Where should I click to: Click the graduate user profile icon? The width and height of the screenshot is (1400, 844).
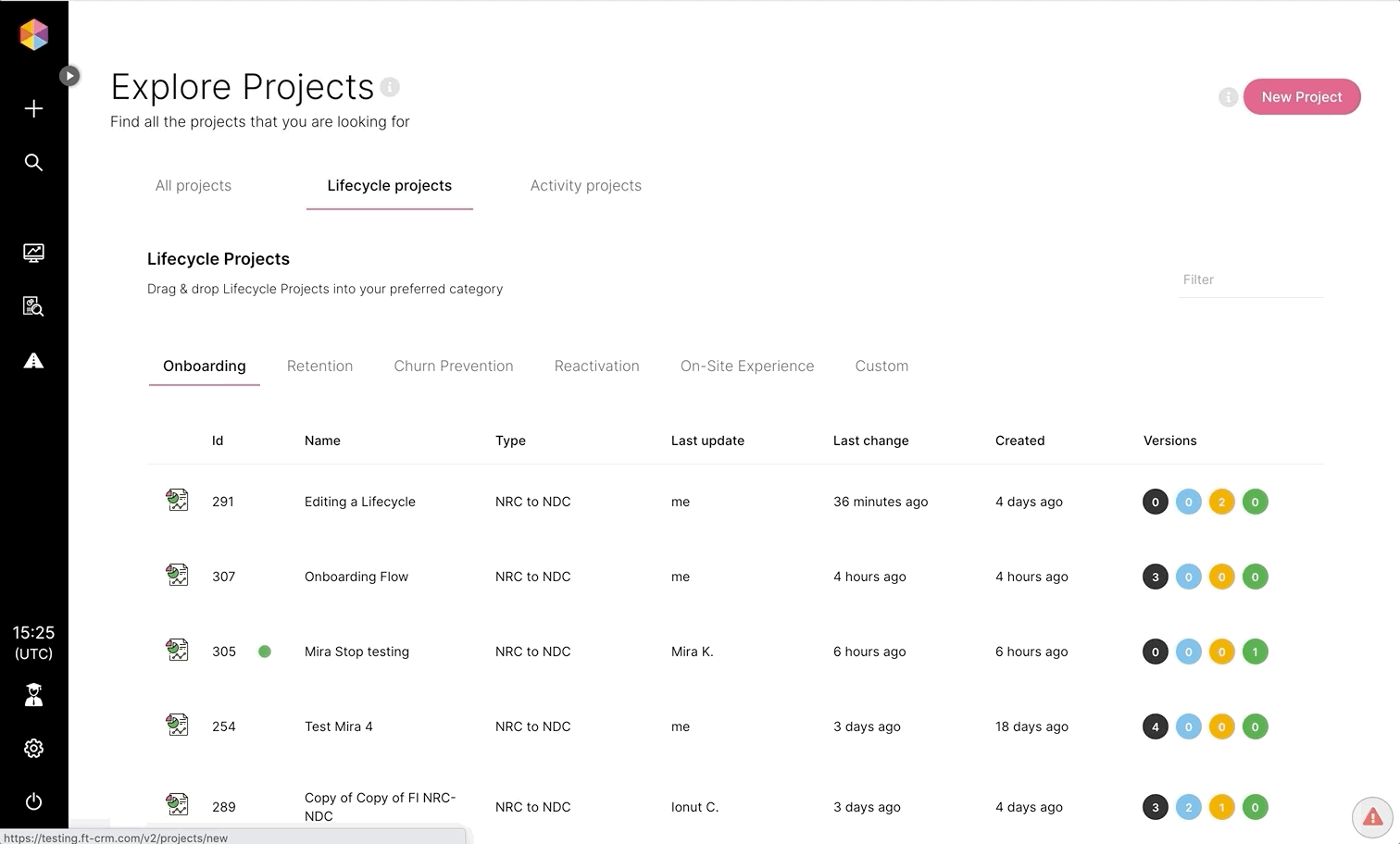33,695
